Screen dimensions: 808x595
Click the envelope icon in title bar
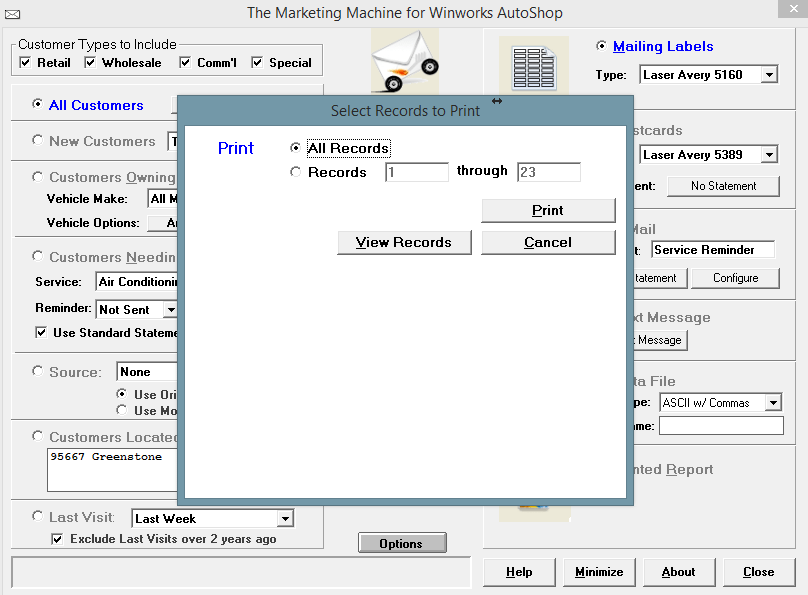tap(12, 14)
